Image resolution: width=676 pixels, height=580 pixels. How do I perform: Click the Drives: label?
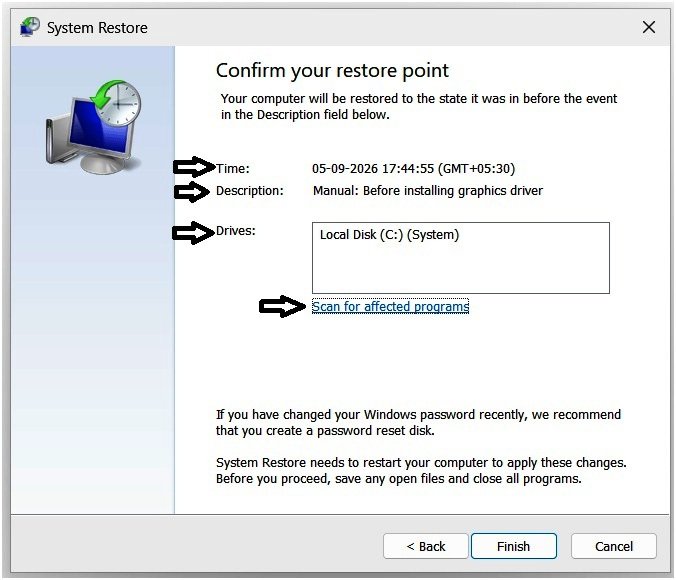[x=235, y=231]
